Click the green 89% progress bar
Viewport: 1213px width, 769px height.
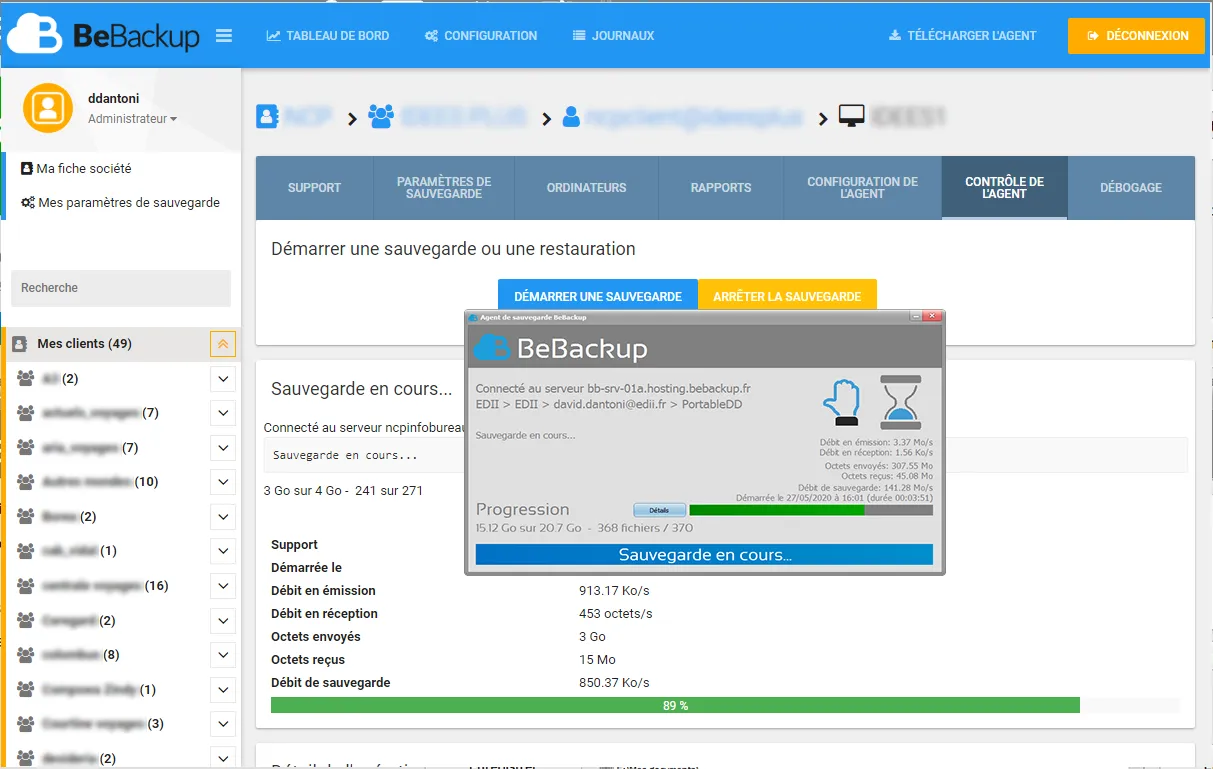click(675, 704)
